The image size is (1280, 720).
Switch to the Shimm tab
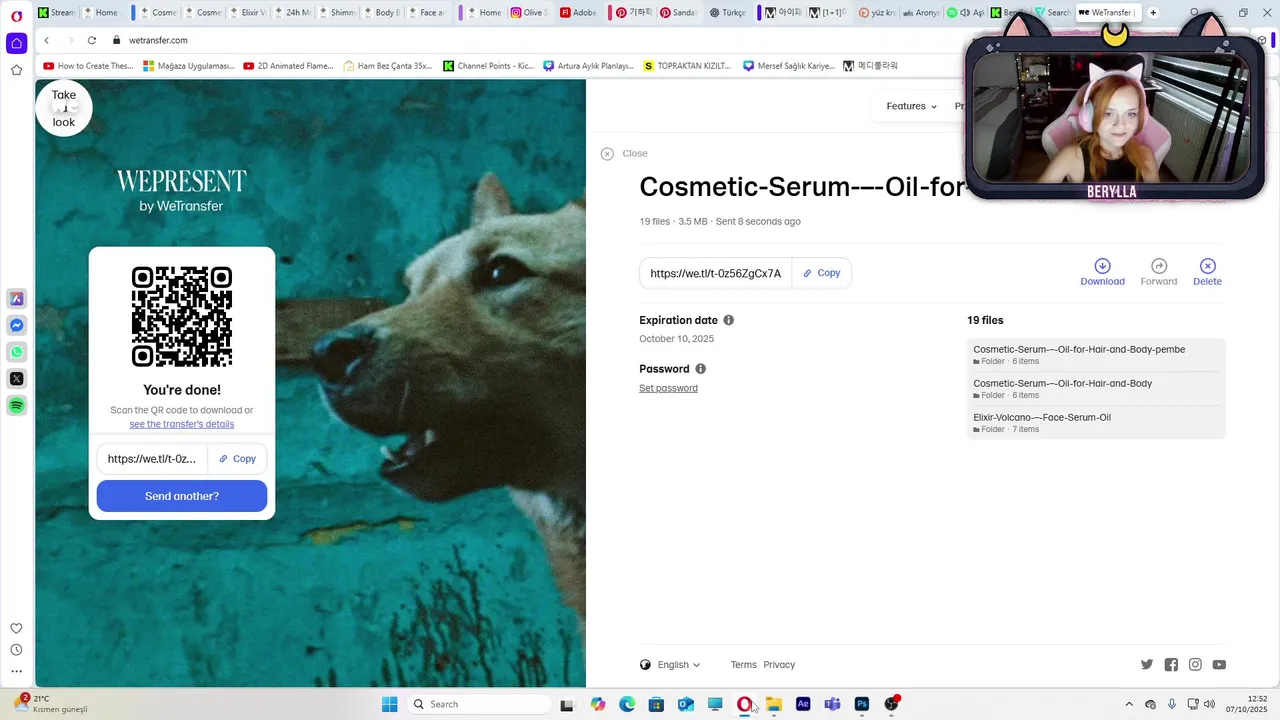[337, 13]
